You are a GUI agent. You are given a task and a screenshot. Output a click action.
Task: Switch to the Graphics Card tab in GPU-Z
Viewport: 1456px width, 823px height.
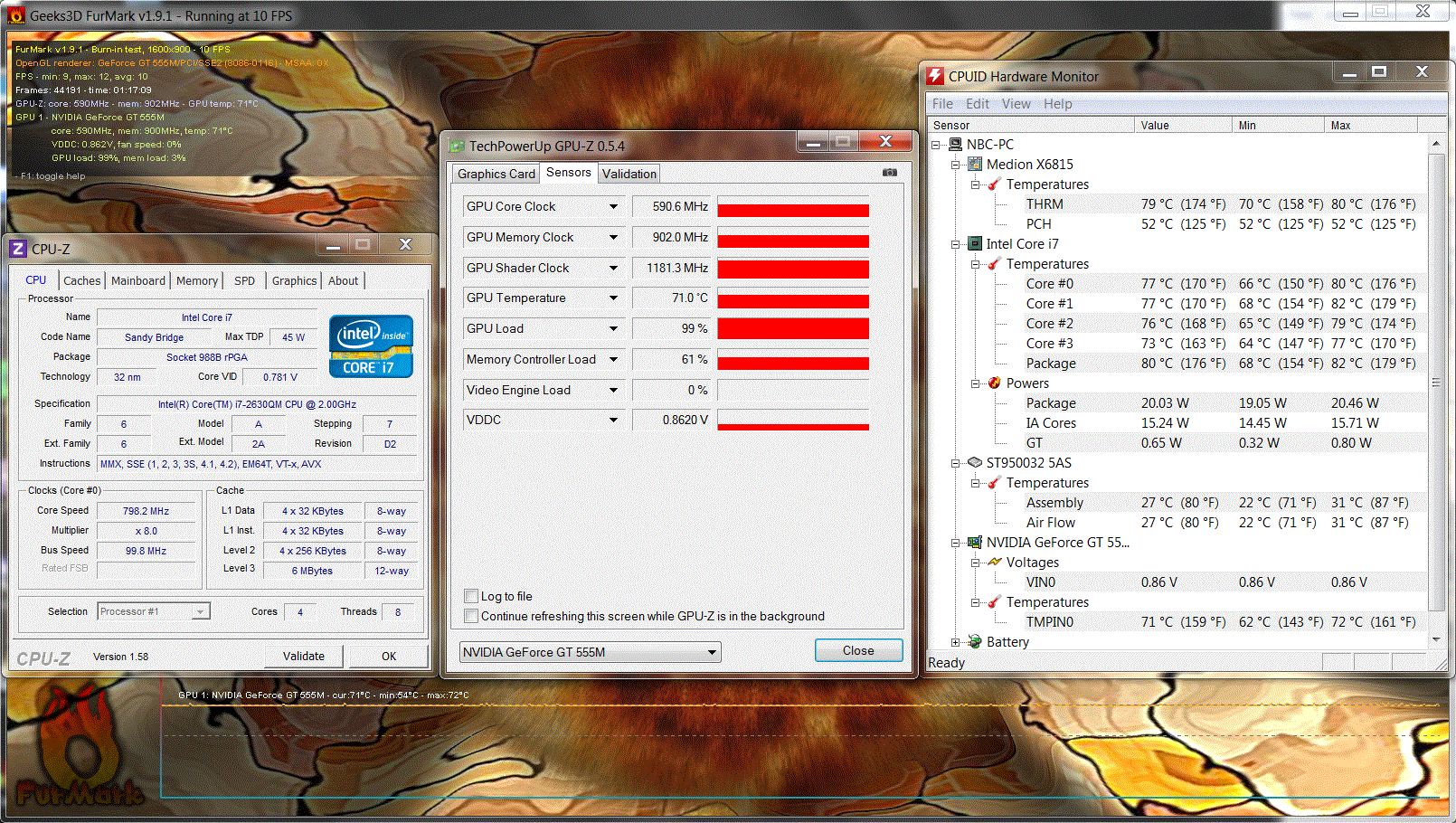click(x=496, y=174)
